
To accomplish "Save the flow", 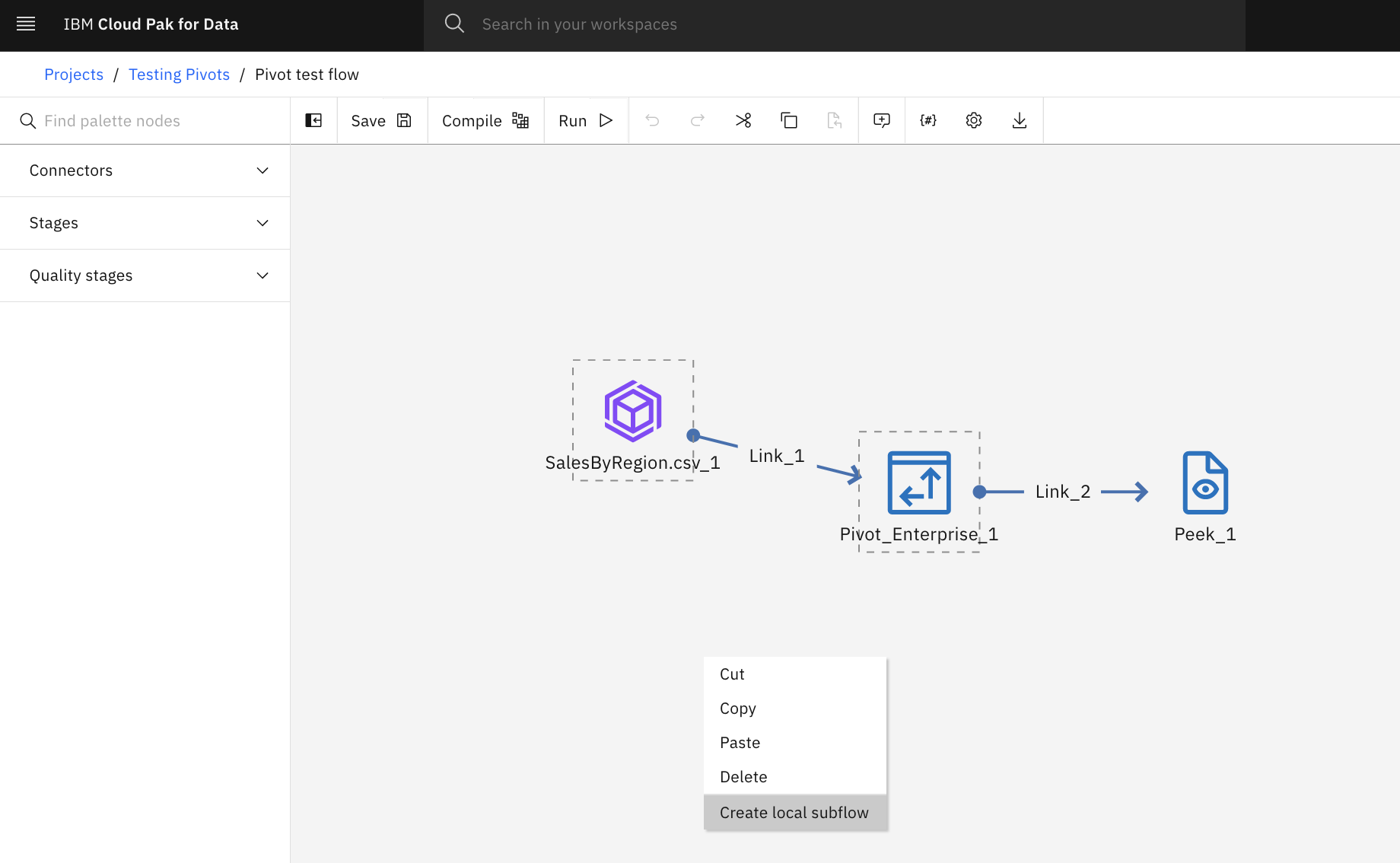I will click(x=382, y=121).
